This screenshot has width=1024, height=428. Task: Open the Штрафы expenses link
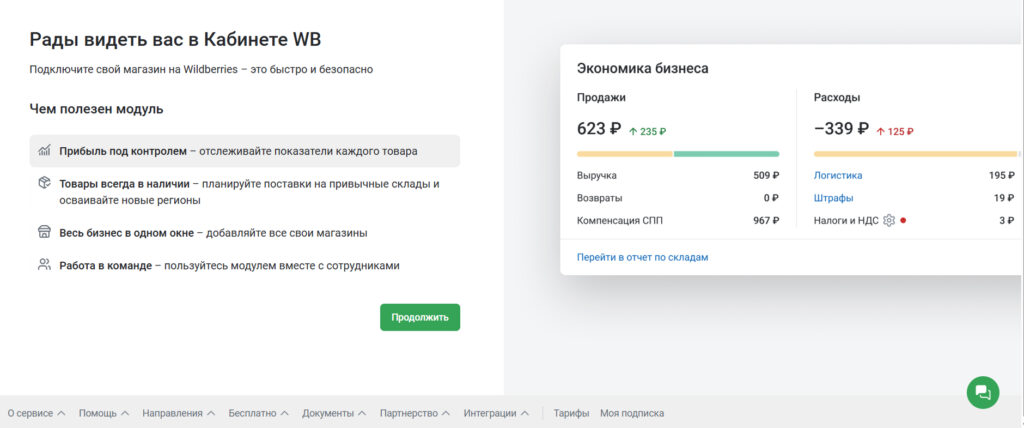pos(833,198)
